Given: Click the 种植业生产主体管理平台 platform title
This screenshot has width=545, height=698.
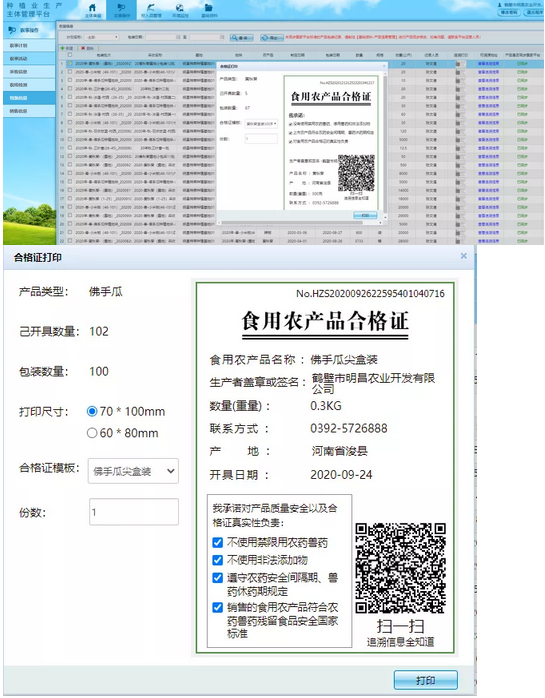Looking at the screenshot, I should coord(34,10).
